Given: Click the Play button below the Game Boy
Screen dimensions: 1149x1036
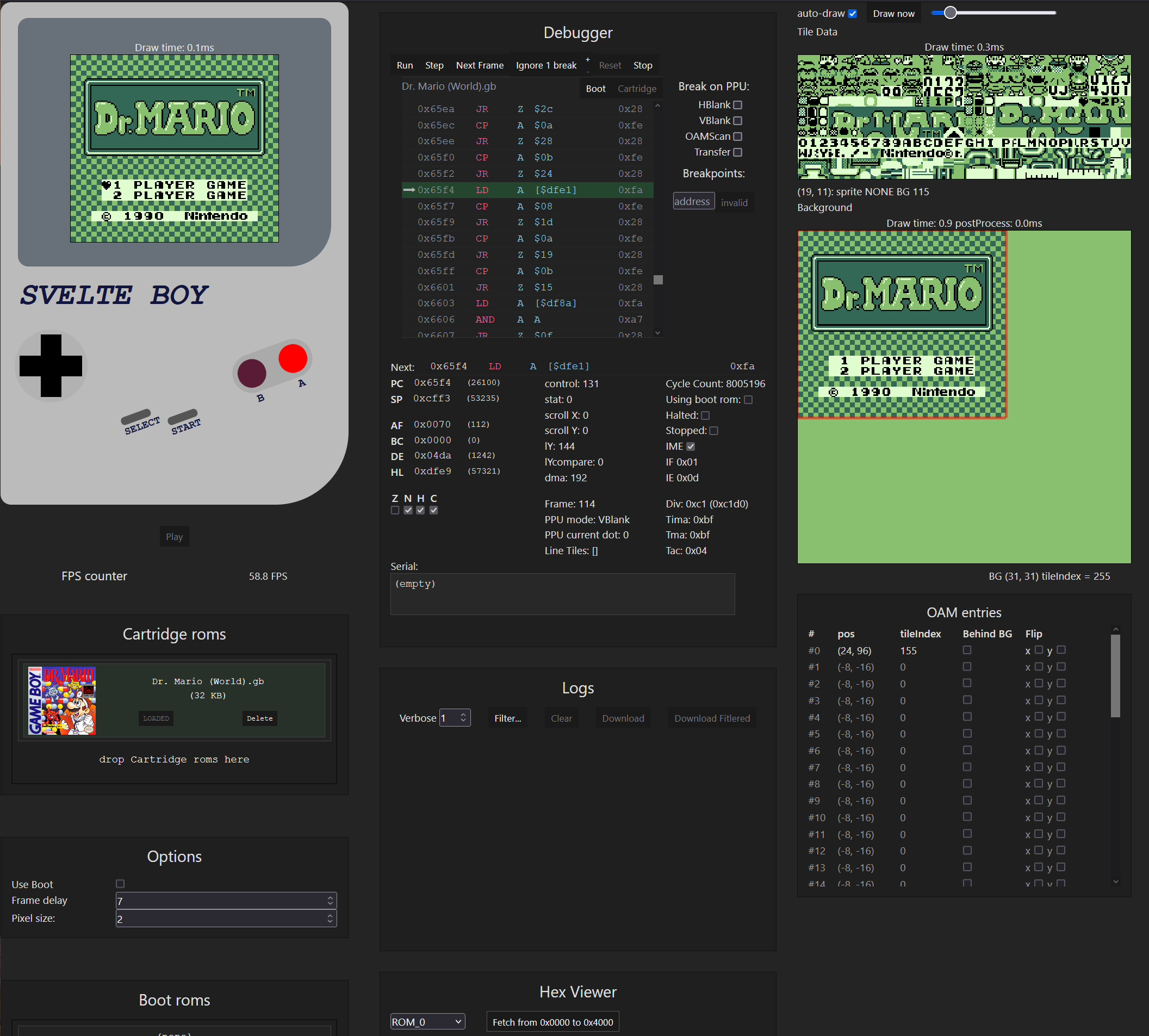Looking at the screenshot, I should [174, 536].
